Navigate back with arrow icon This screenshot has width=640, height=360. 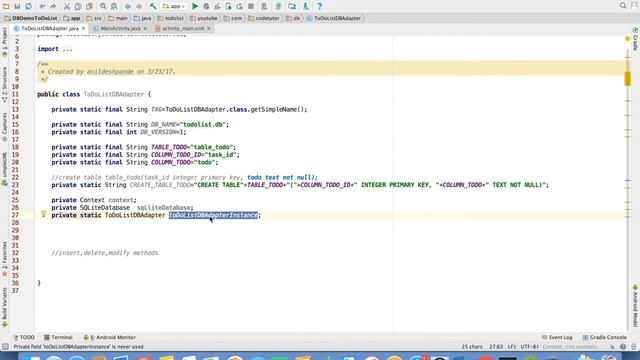coord(128,6)
